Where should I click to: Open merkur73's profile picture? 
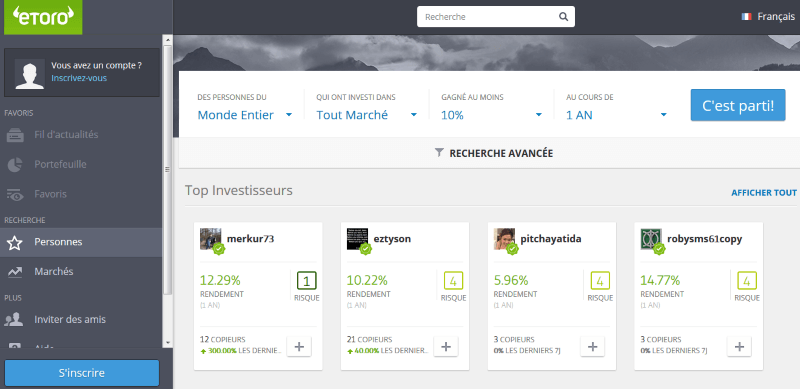pyautogui.click(x=210, y=238)
